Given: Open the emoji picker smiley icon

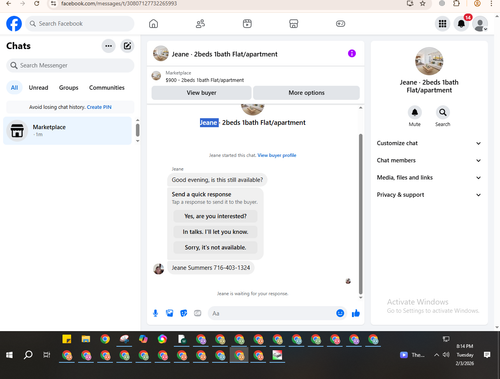Looking at the screenshot, I should tap(340, 313).
